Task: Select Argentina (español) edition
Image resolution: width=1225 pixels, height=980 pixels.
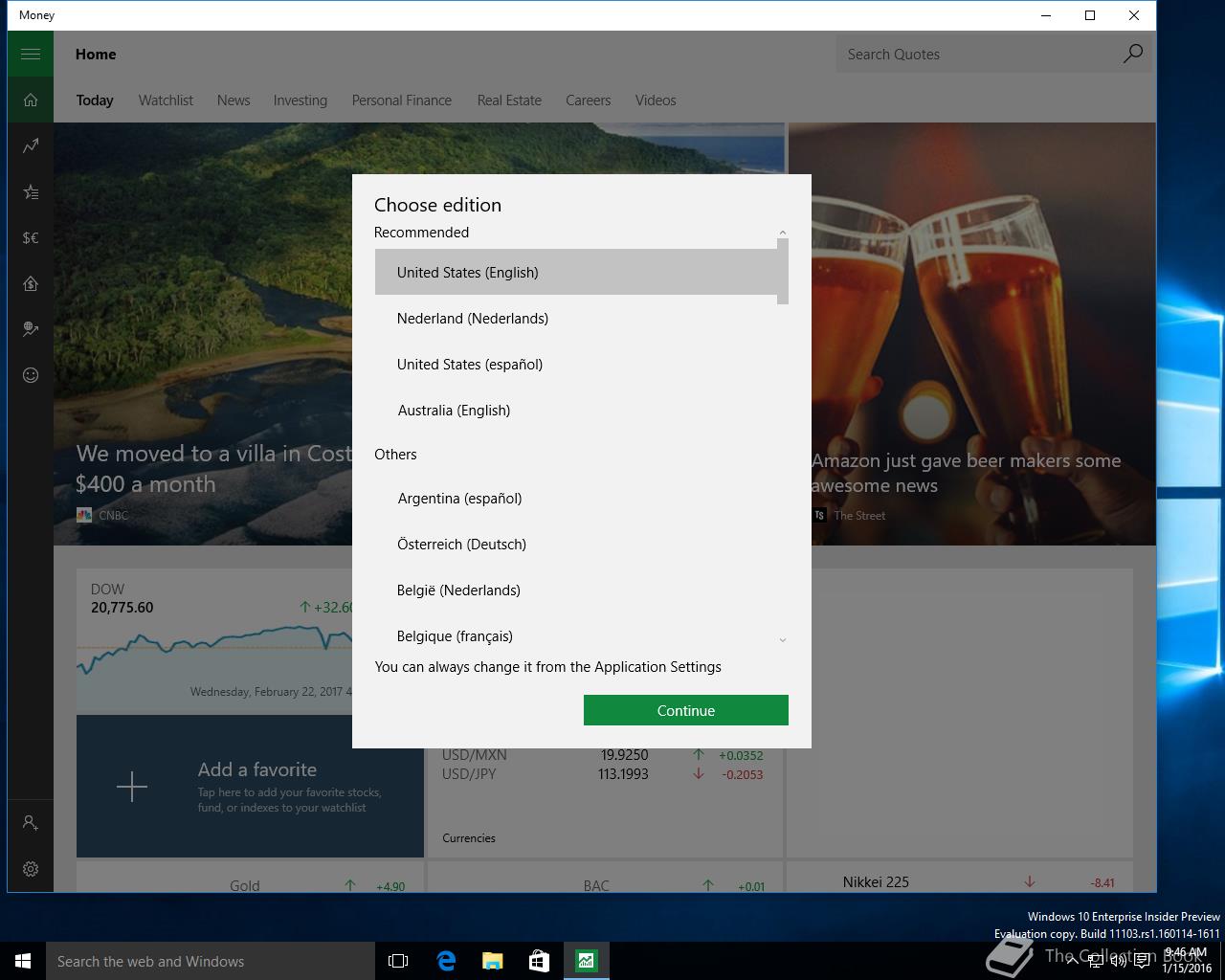Action: point(576,498)
